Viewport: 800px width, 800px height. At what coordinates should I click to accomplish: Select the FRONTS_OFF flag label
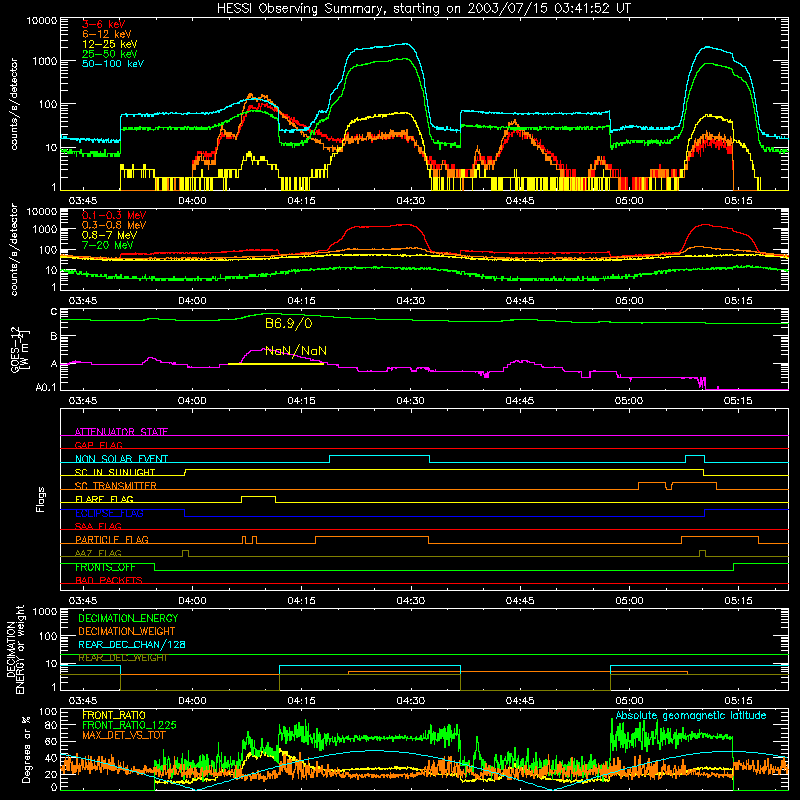[105, 567]
